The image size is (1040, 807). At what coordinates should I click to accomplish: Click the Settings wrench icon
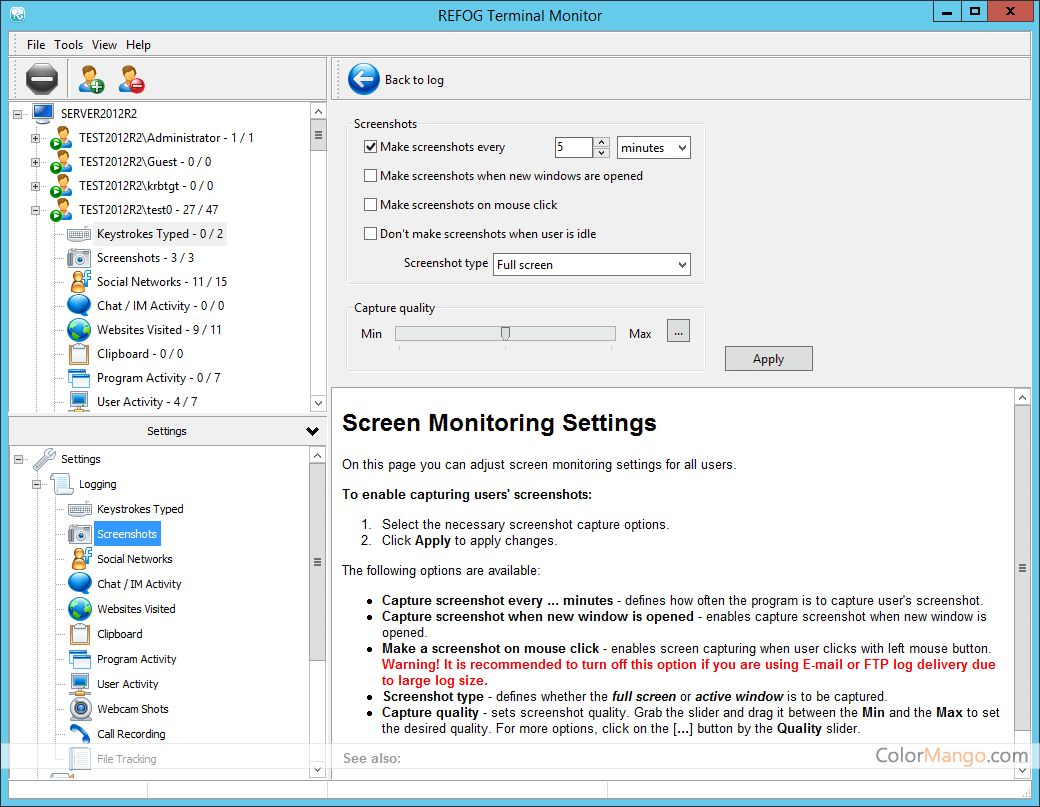click(x=44, y=459)
